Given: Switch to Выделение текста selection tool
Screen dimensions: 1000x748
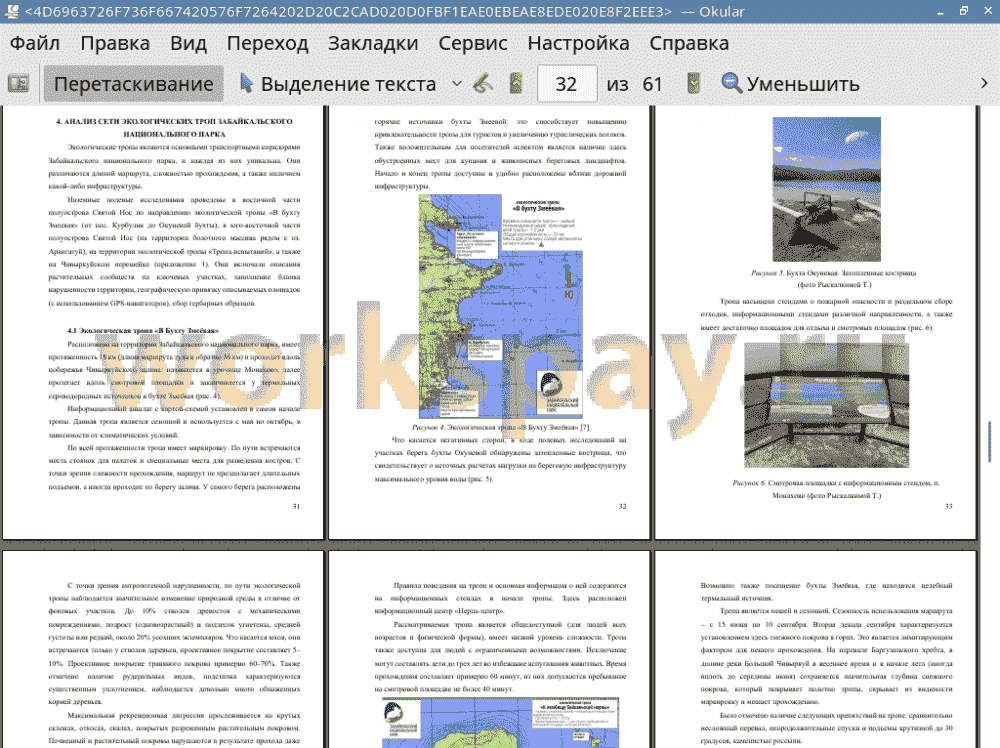Looking at the screenshot, I should [338, 84].
